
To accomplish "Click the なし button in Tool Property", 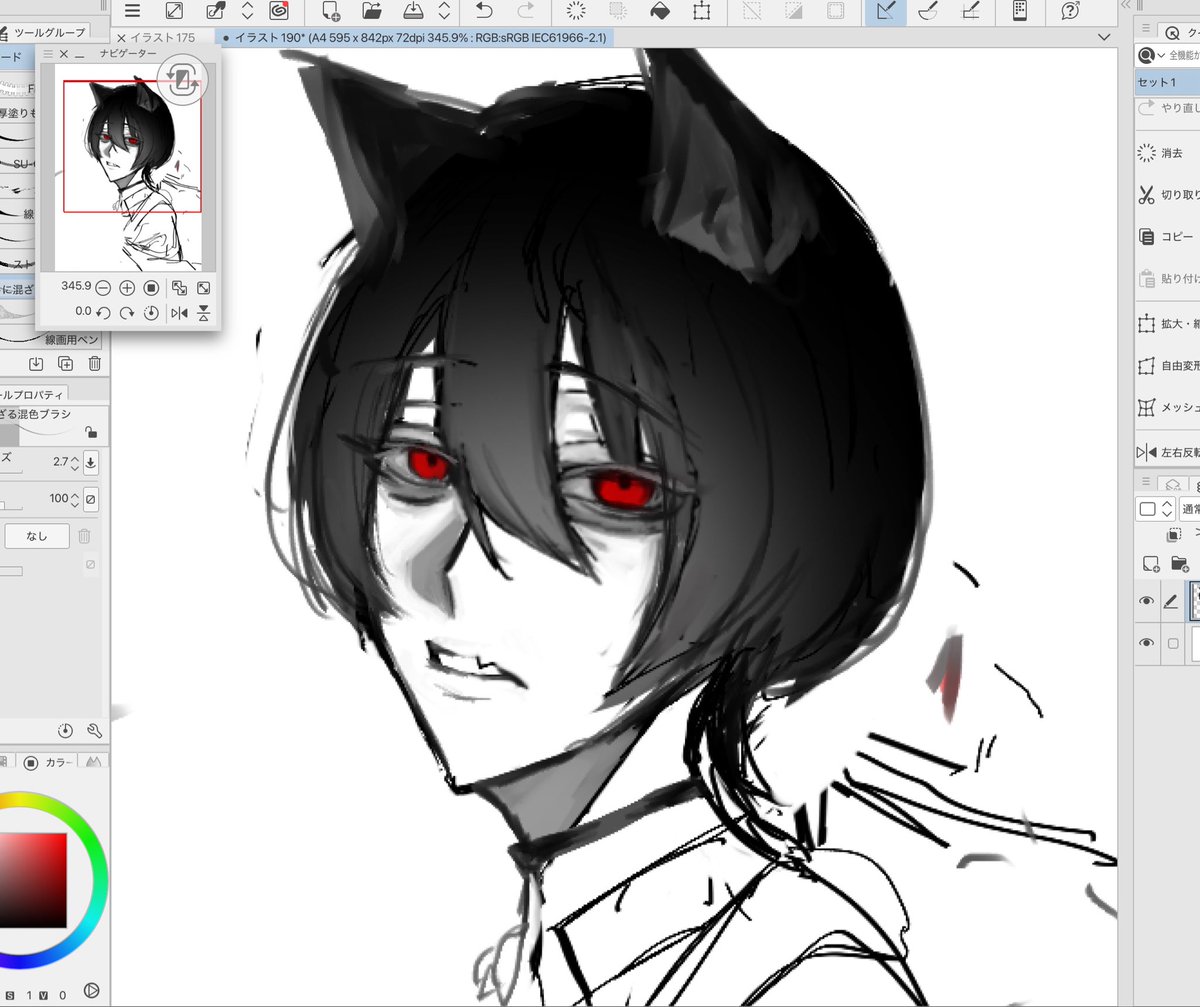I will 37,536.
